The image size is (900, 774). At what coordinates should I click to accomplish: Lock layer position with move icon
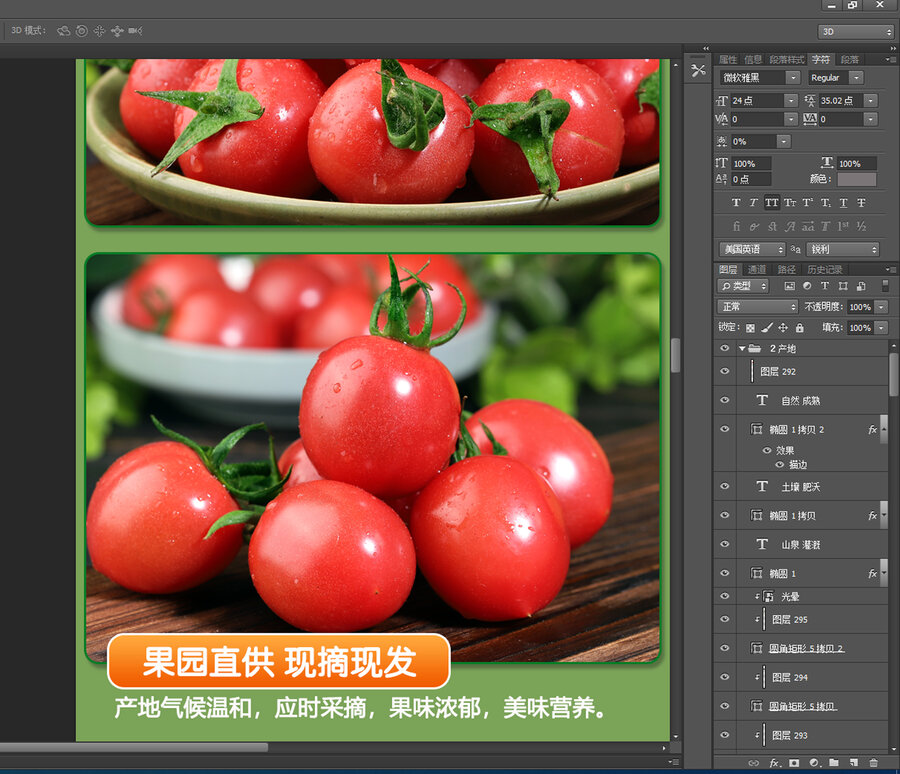coord(783,328)
